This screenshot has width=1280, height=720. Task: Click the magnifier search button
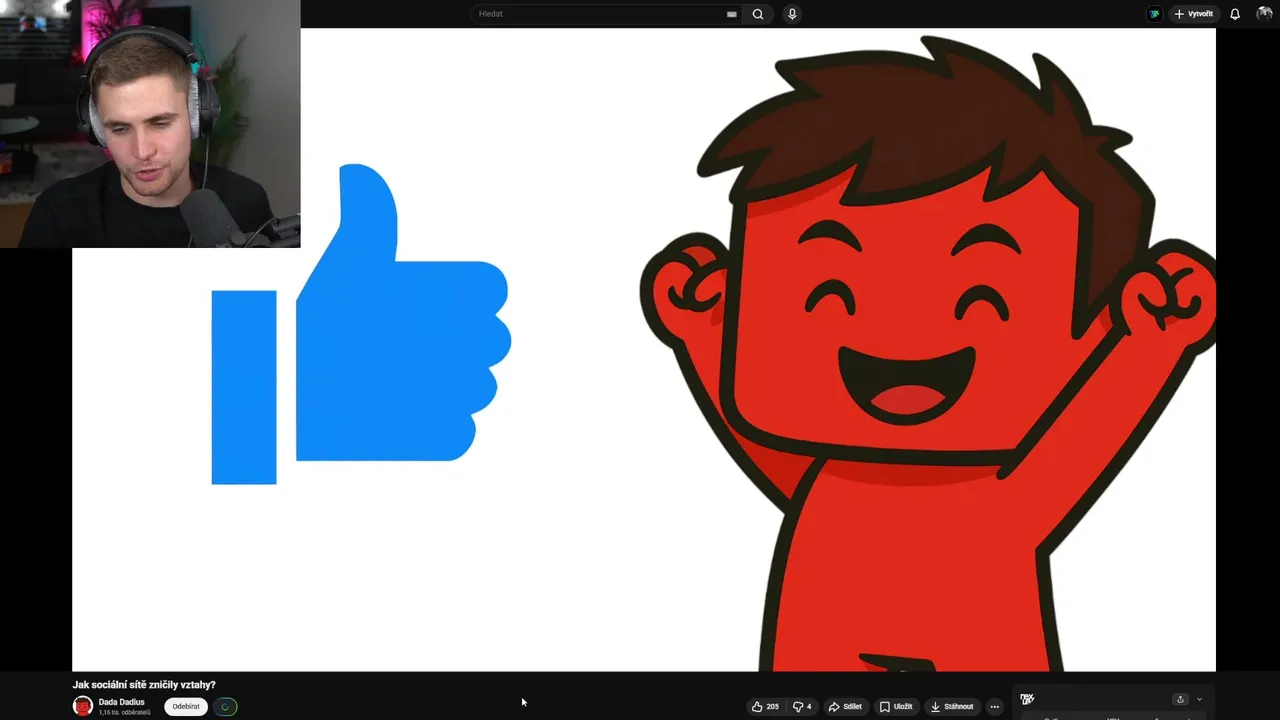[x=758, y=14]
